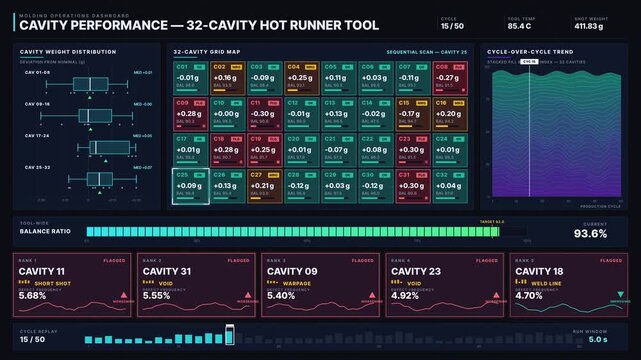The image size is (641, 360).
Task: Select cavity tile C10 showing +0.00 g
Action: click(x=228, y=114)
